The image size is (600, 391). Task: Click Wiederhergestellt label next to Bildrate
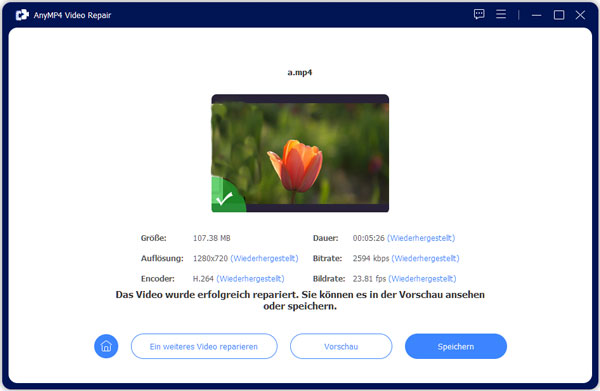pyautogui.click(x=422, y=279)
